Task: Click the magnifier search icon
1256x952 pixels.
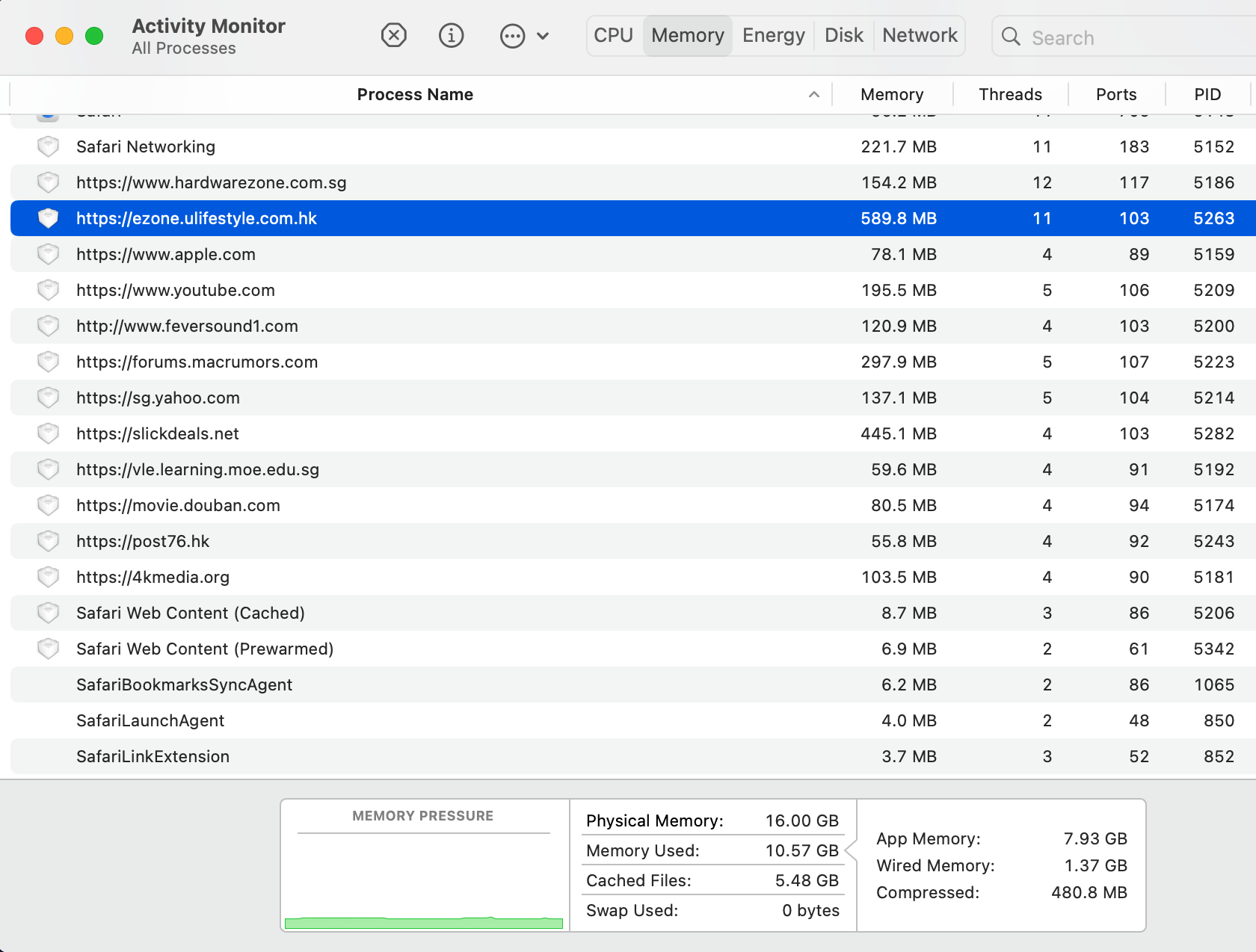Action: pos(1011,37)
